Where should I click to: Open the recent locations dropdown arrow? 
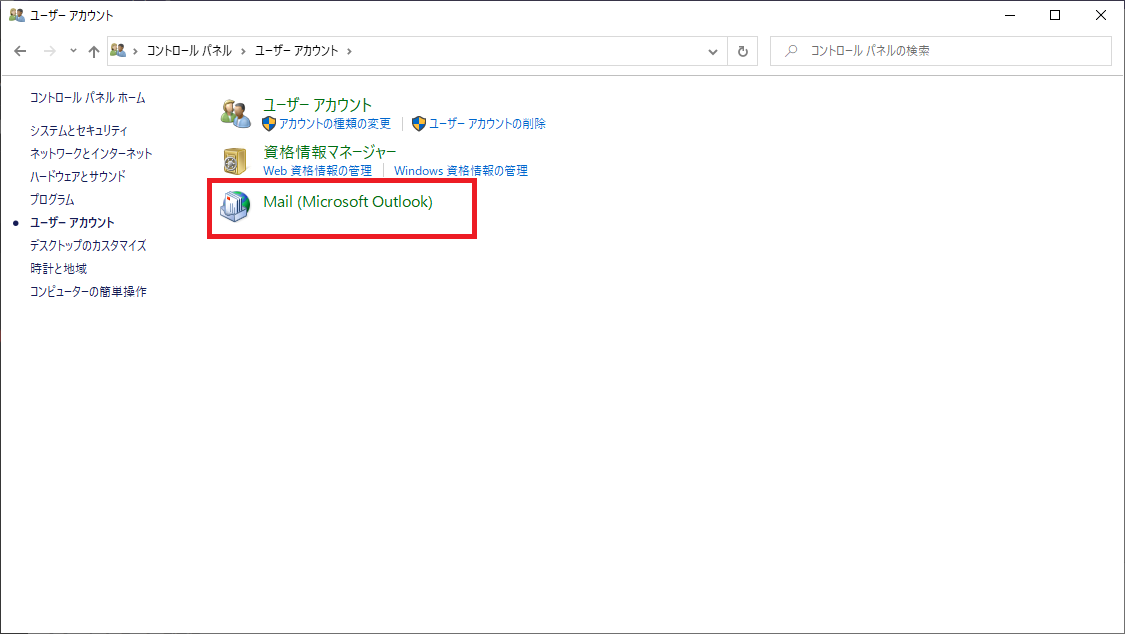73,51
